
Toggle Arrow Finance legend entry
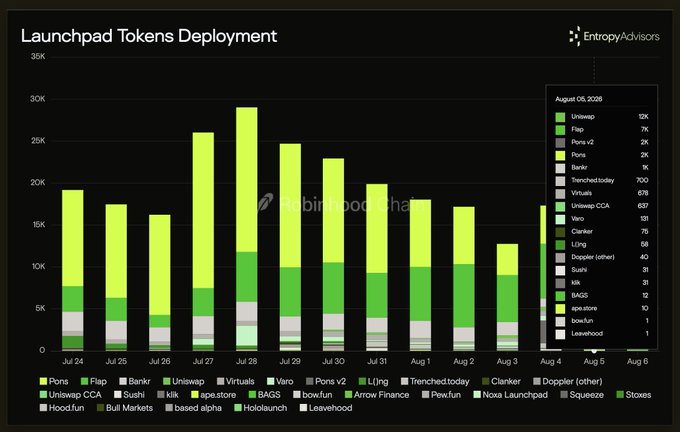(x=377, y=395)
